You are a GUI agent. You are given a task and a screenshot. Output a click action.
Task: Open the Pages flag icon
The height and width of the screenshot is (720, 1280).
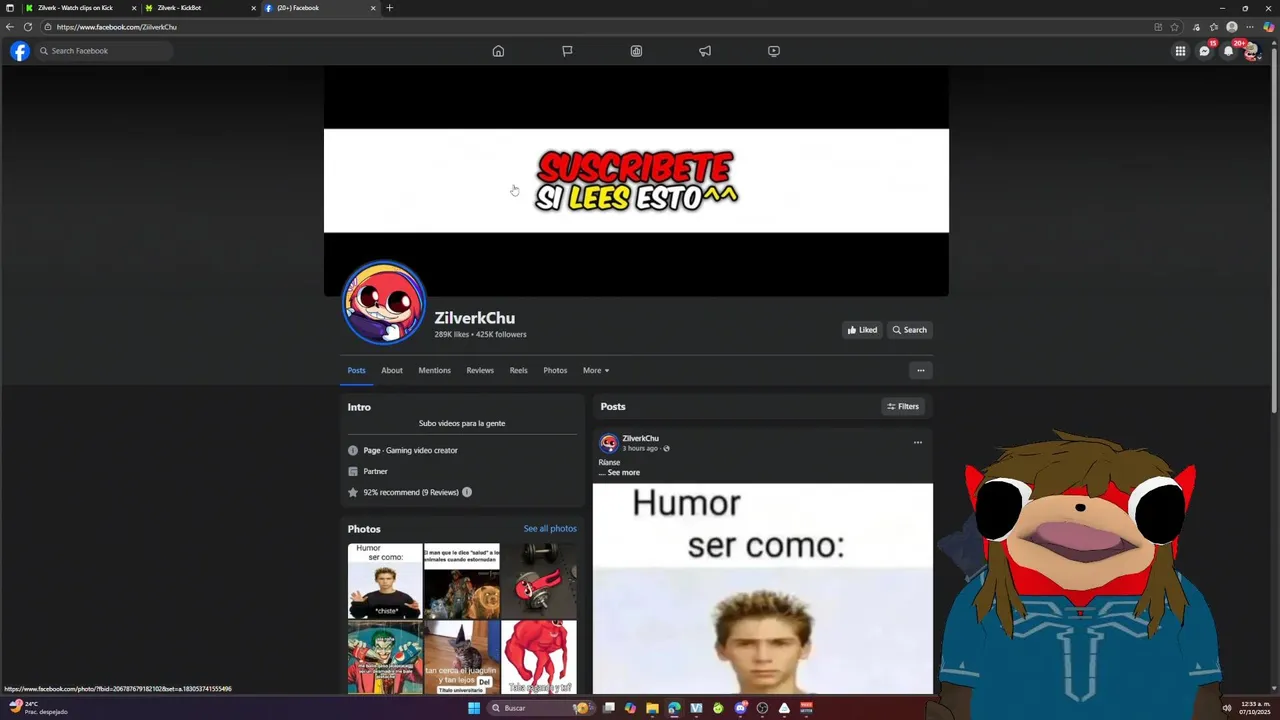point(567,51)
